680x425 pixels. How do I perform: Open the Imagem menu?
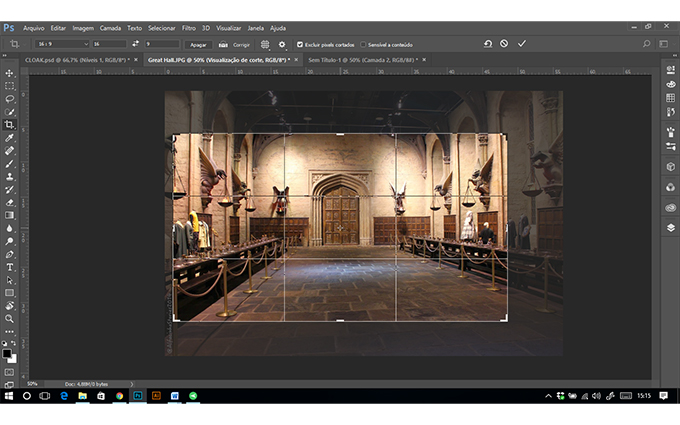click(83, 28)
